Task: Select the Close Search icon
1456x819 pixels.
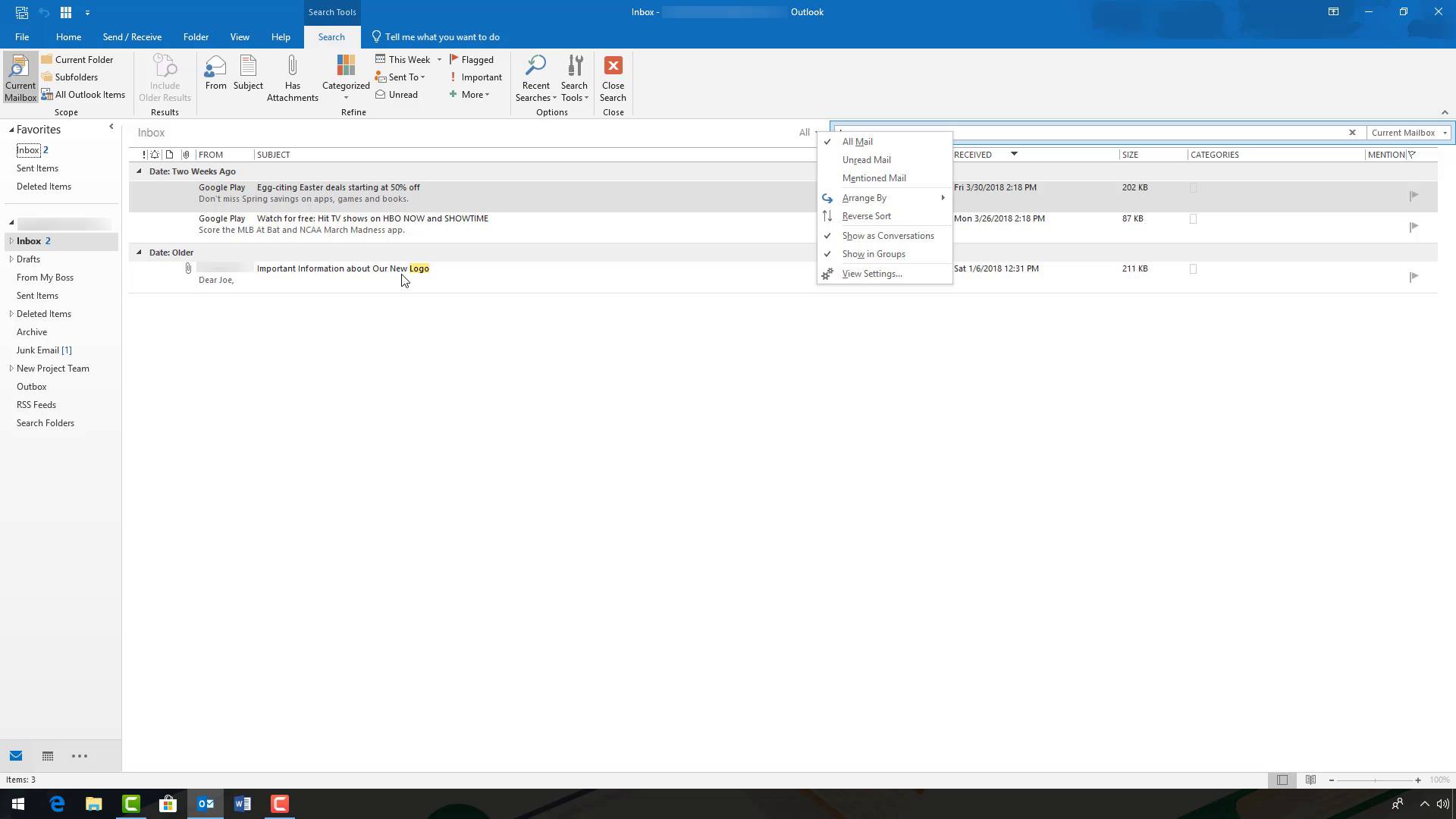Action: (614, 65)
